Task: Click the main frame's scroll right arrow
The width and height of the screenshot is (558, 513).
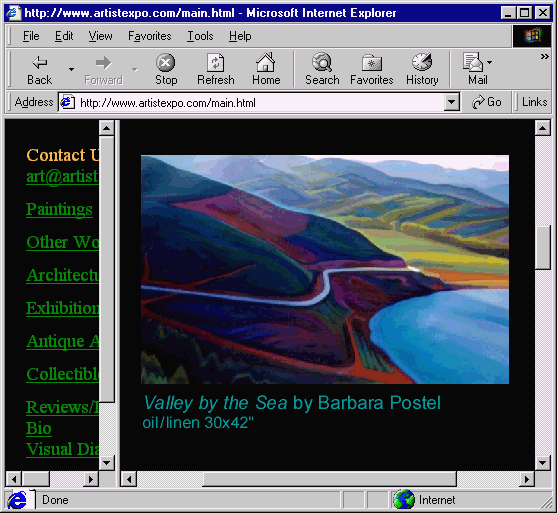Action: 527,479
